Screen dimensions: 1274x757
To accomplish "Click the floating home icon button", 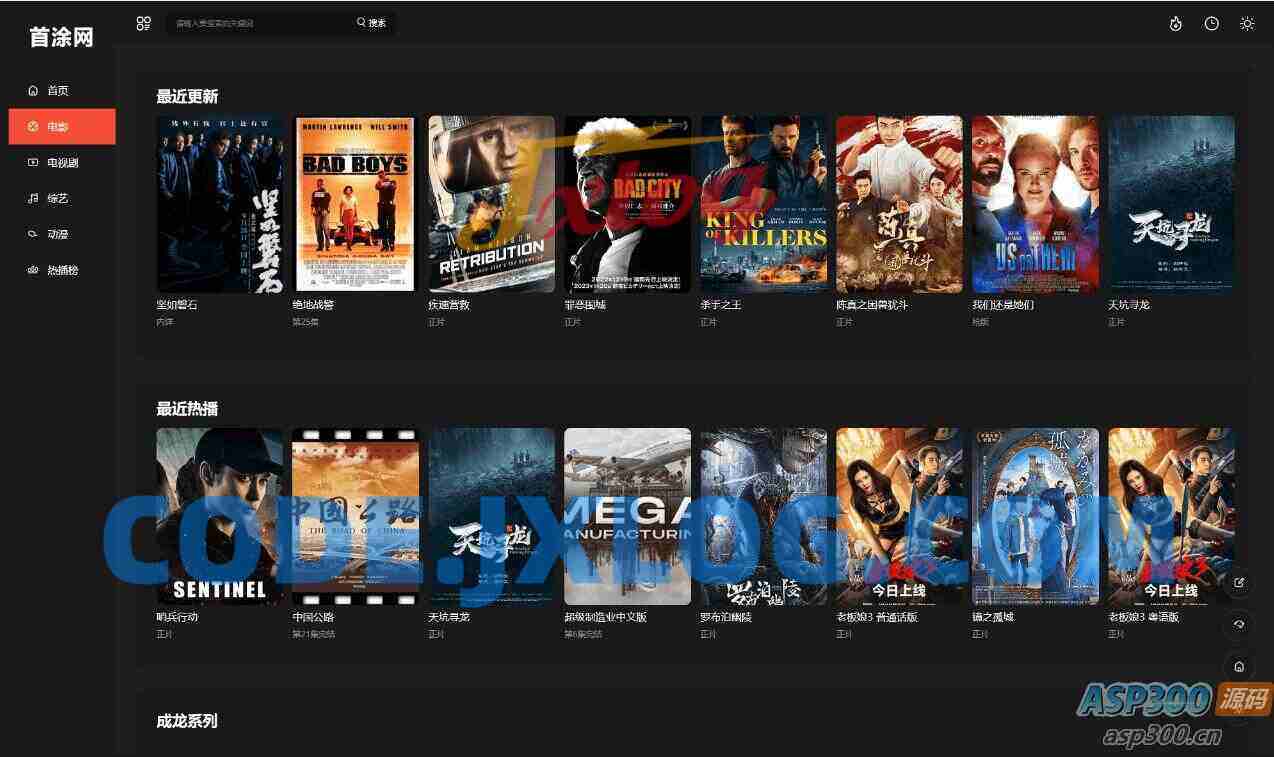I will tap(1239, 666).
